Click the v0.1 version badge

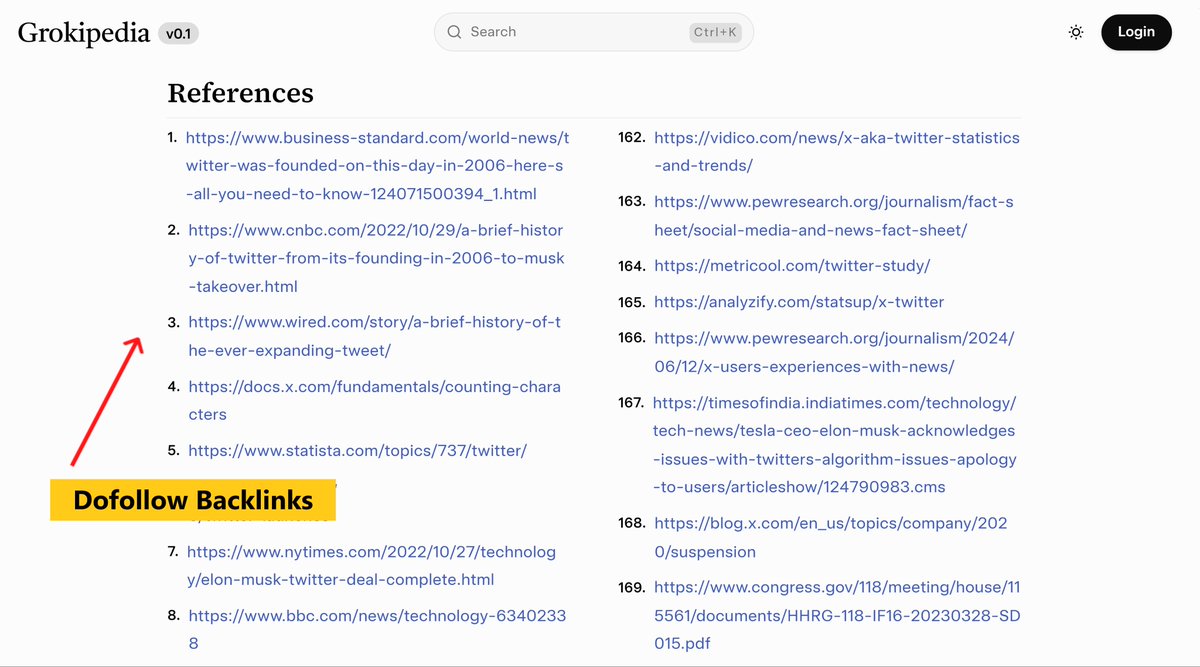[x=180, y=33]
